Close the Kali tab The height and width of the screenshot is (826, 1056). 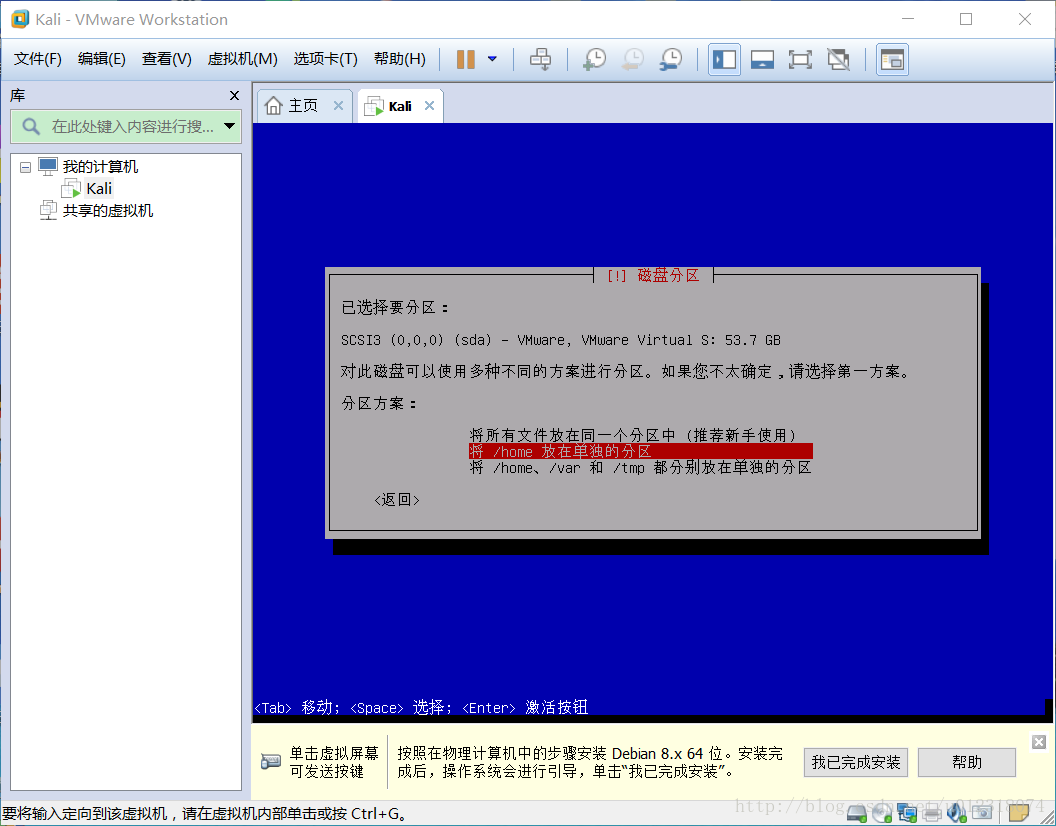[x=429, y=106]
